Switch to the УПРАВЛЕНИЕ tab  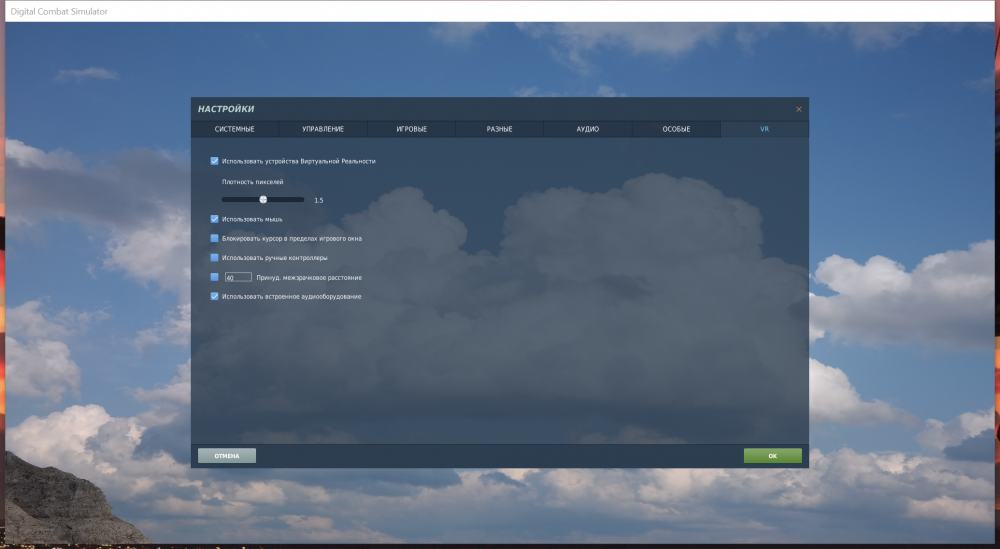coord(323,129)
